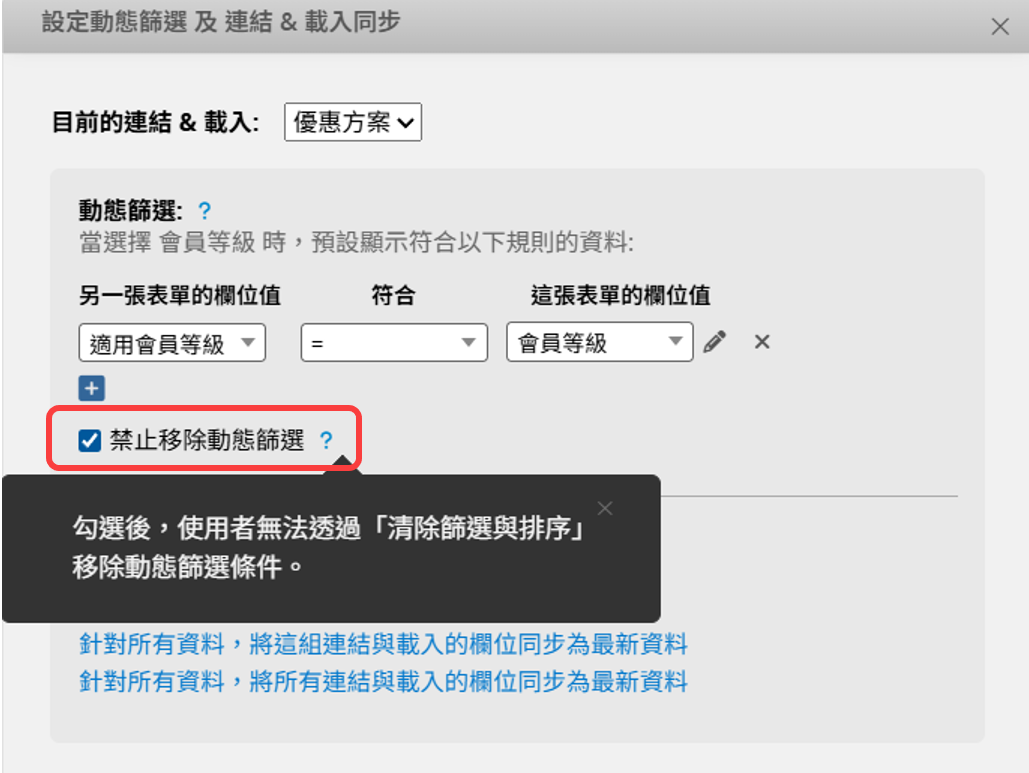The image size is (1029, 773).
Task: Click the chevron on 優惠方案 selector
Action: (x=406, y=123)
